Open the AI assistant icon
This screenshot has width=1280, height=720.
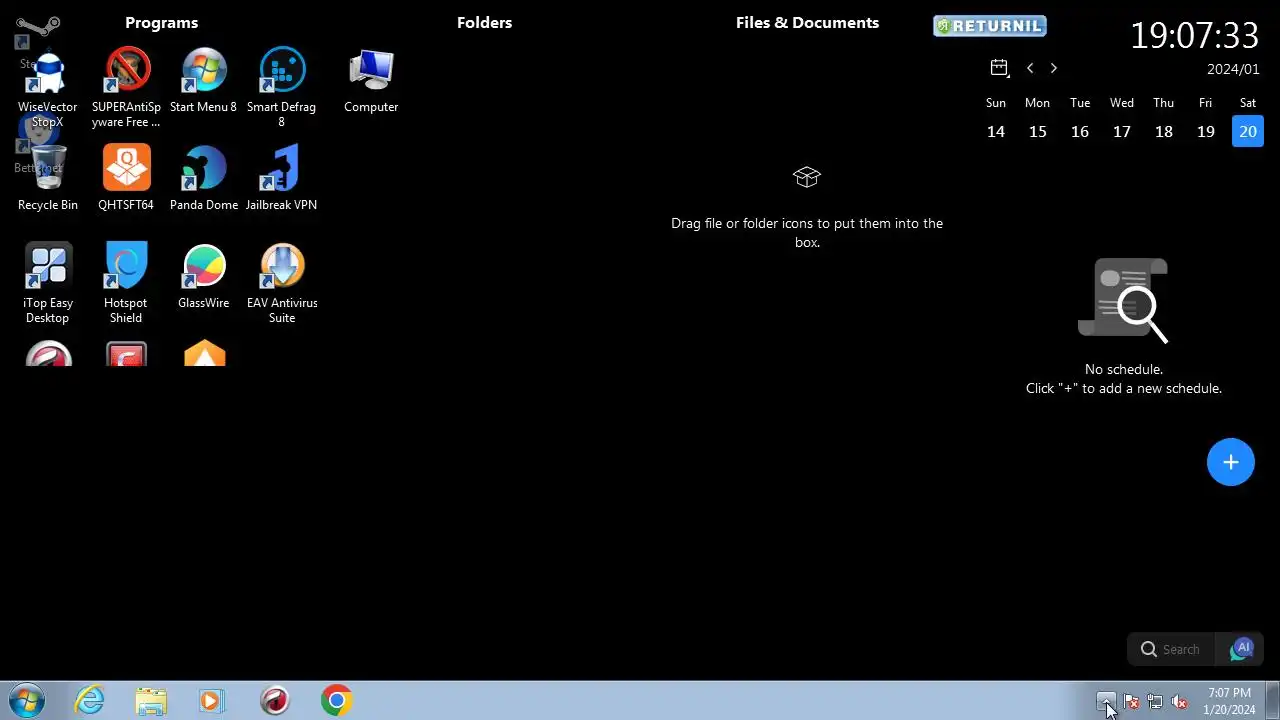[x=1241, y=649]
